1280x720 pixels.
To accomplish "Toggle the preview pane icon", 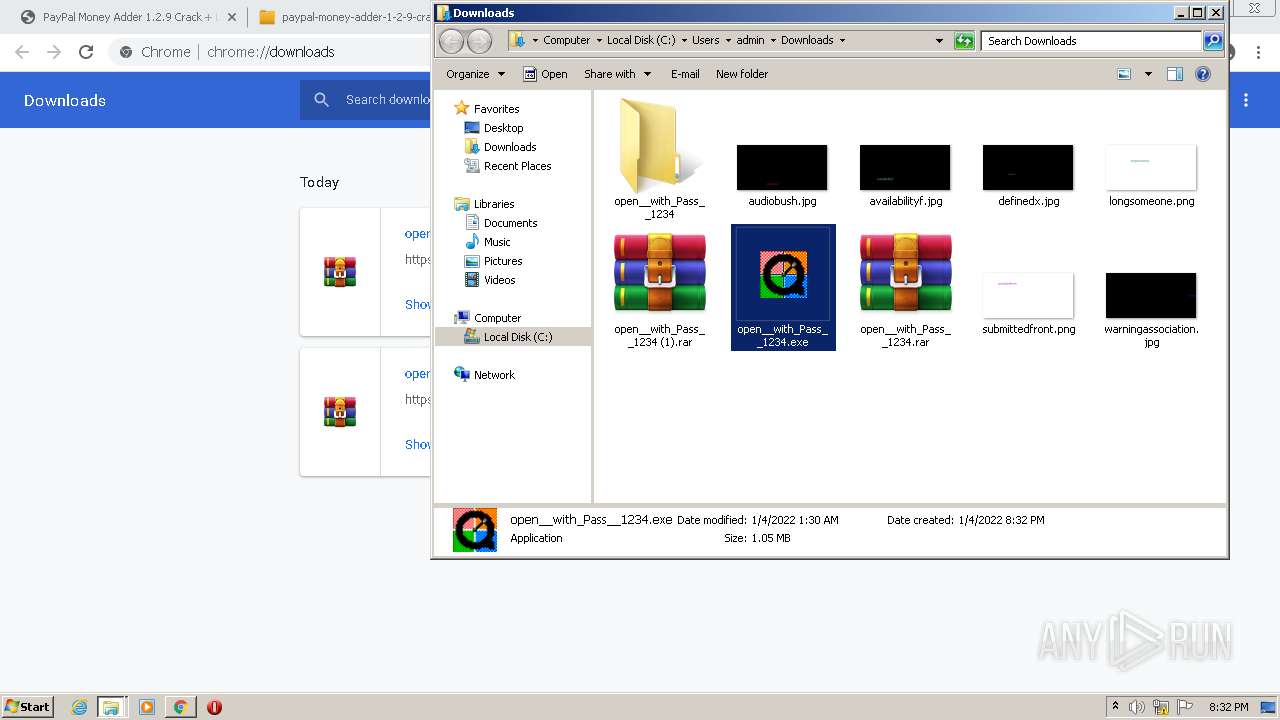I will tap(1175, 74).
